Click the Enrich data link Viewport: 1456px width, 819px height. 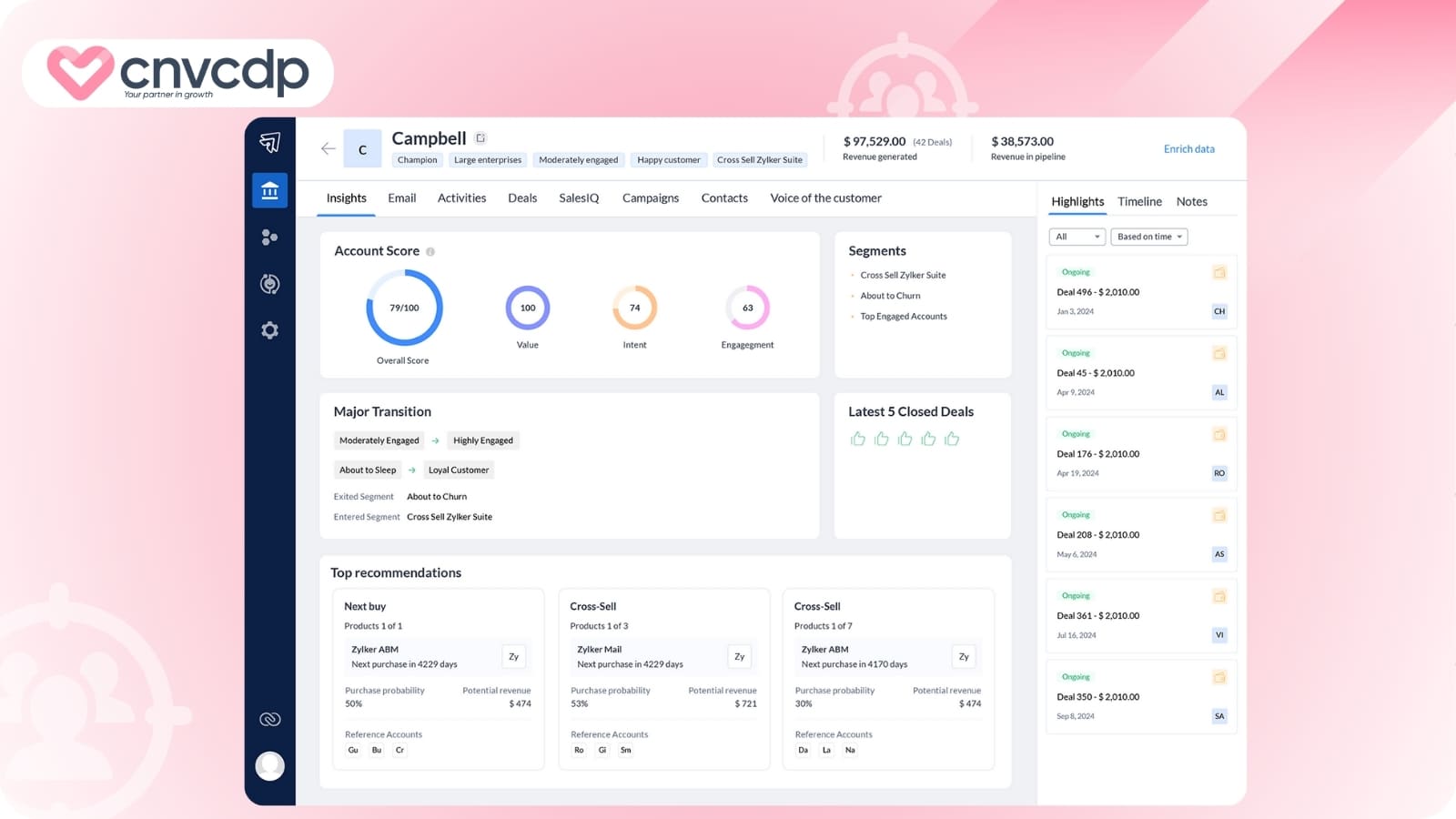[x=1189, y=148]
